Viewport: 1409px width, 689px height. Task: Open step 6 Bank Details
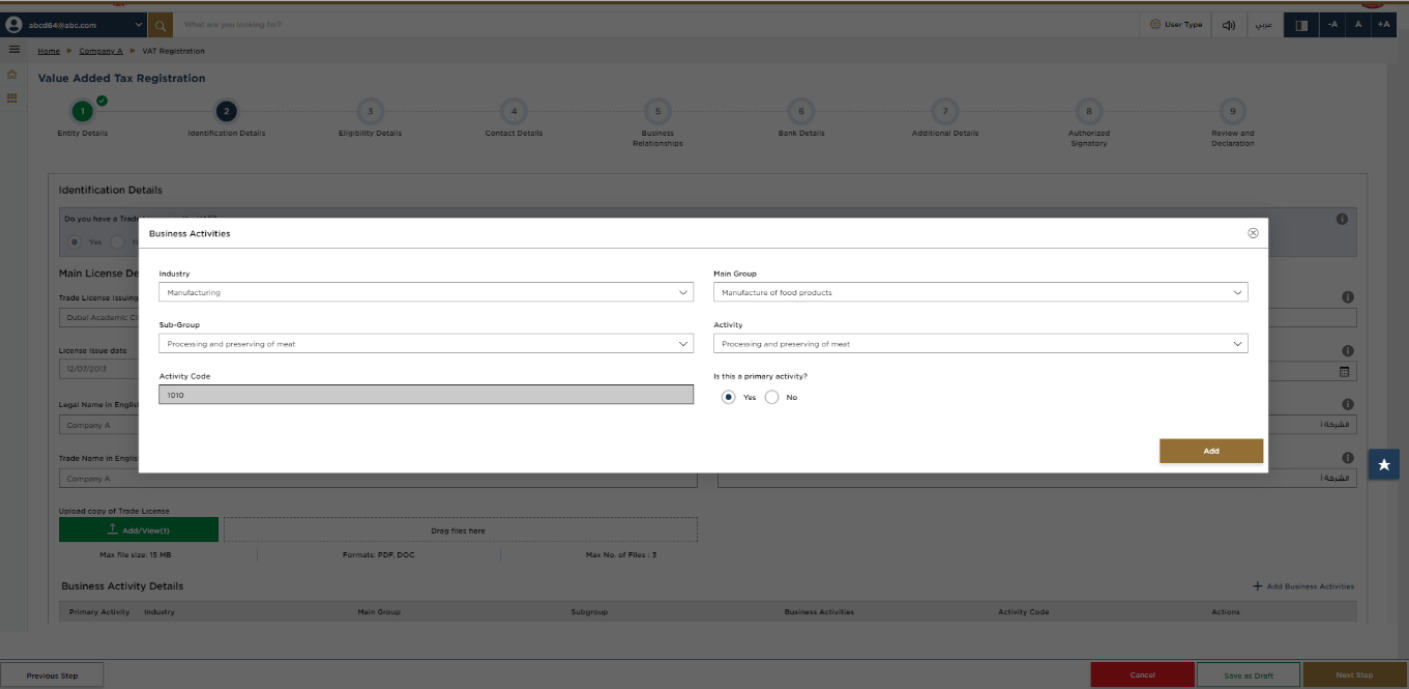coord(801,111)
